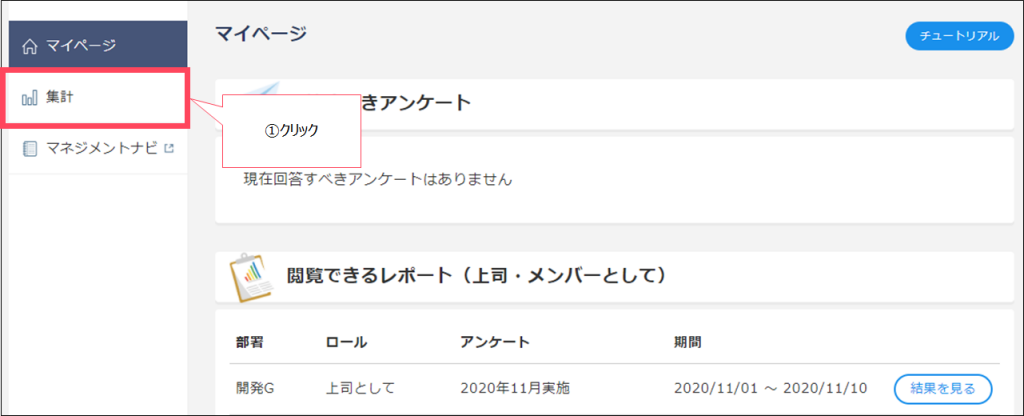Click the チュートリアル button

tap(959, 36)
